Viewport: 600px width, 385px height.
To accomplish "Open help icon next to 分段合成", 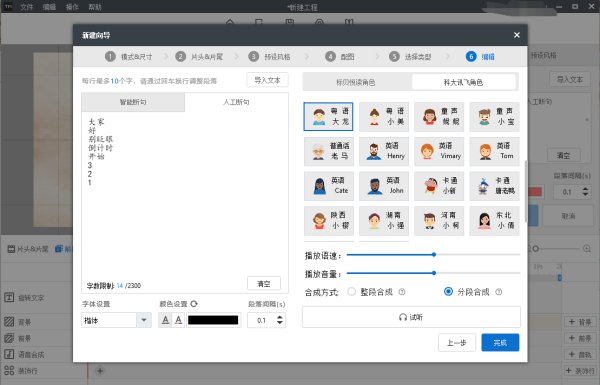I will click(499, 292).
